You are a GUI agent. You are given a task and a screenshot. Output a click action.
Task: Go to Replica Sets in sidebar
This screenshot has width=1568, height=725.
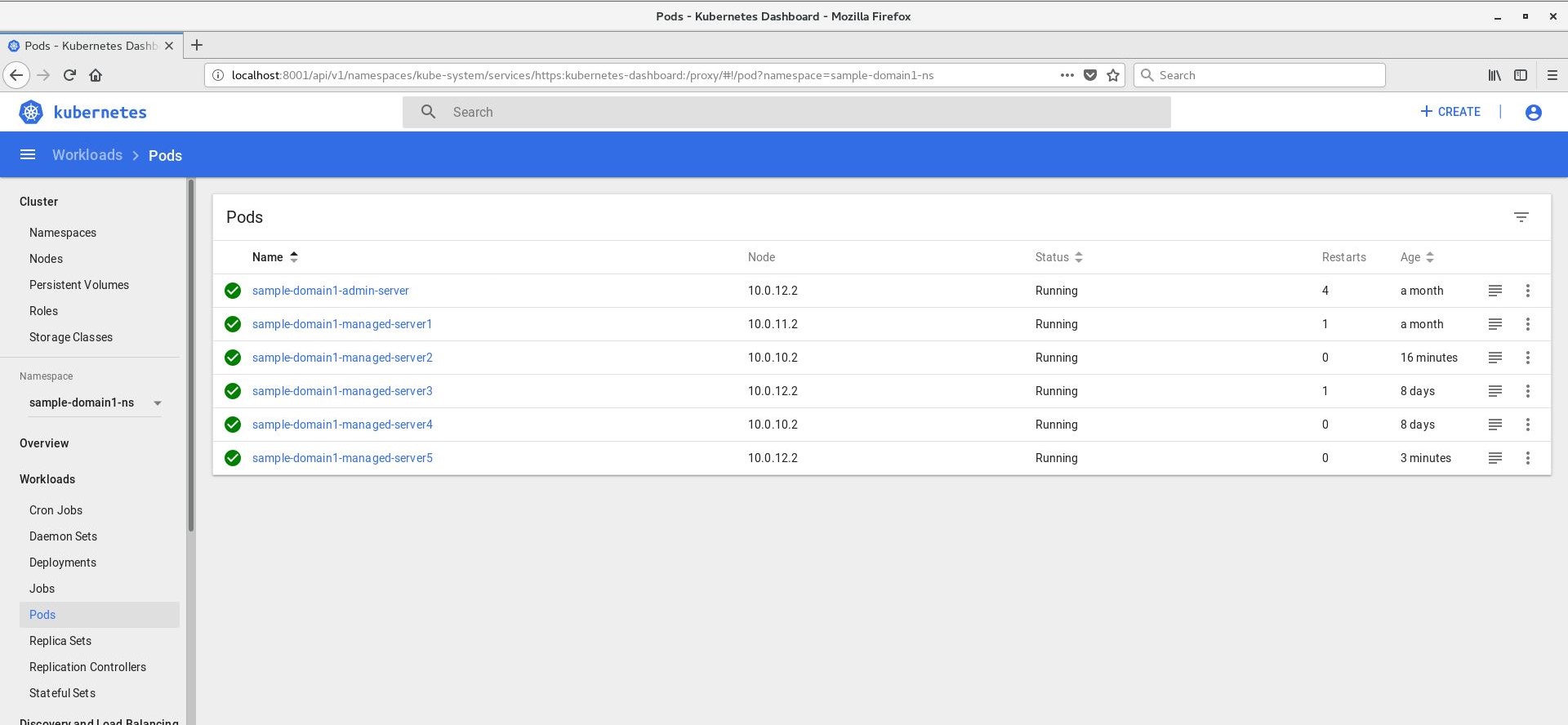point(60,641)
